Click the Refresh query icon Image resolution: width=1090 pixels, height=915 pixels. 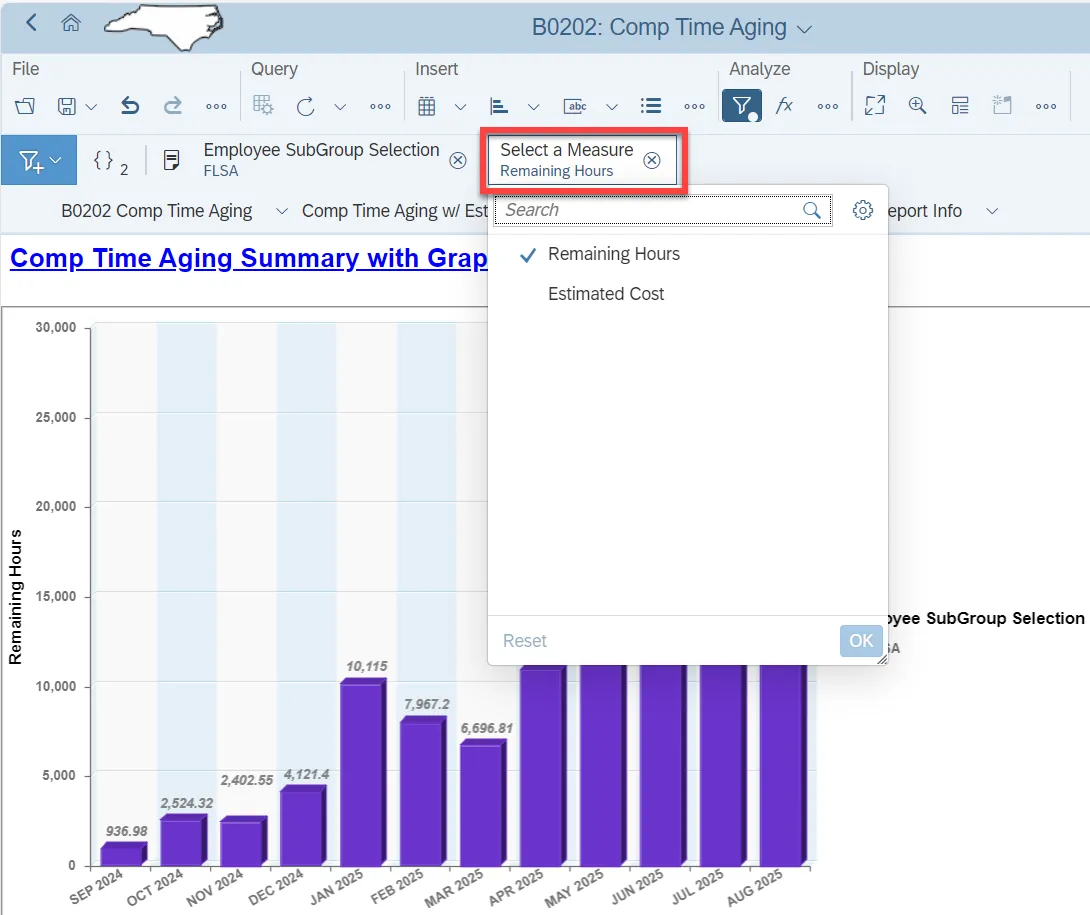[306, 106]
